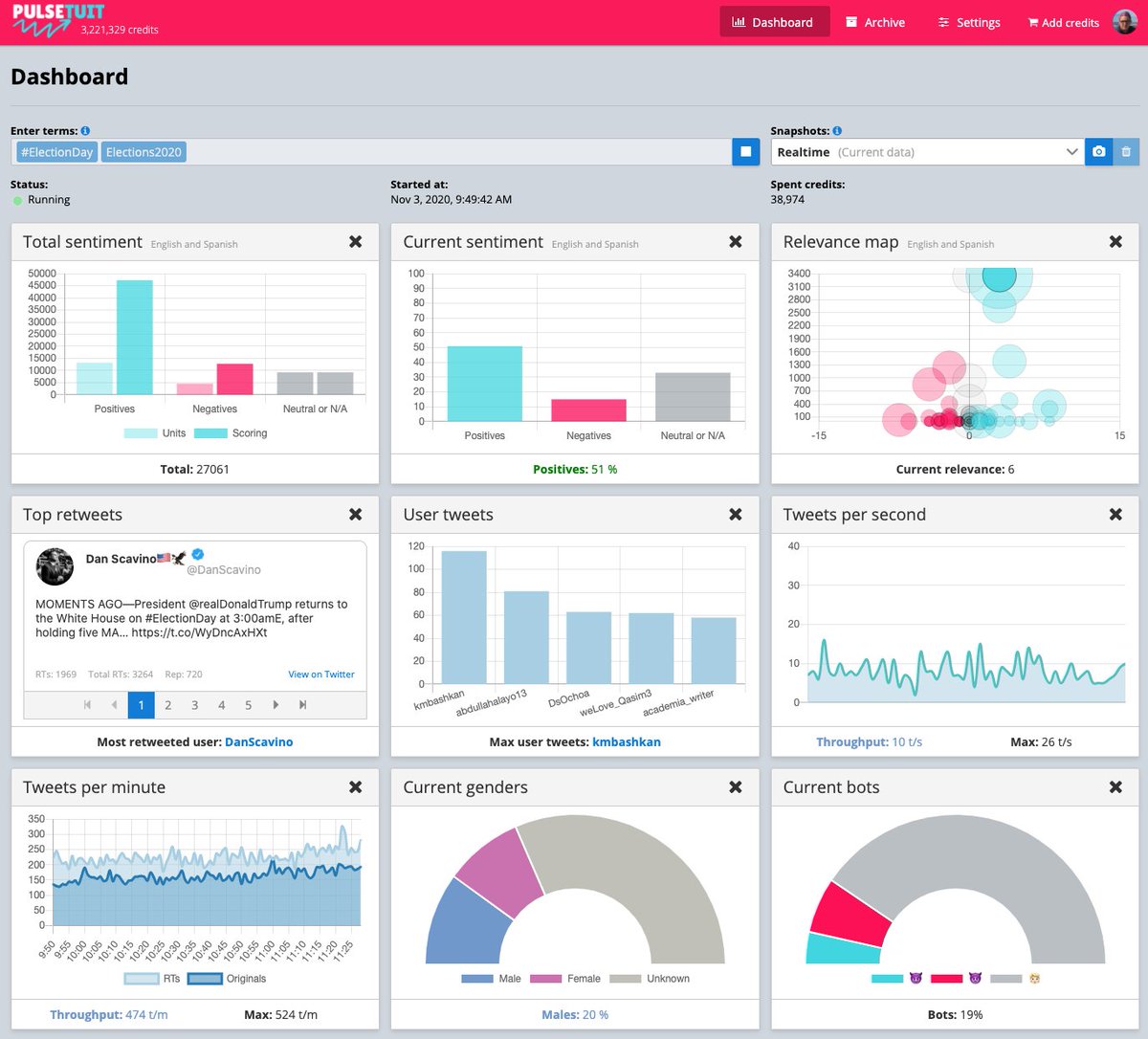Select retweet page 3
Viewport: 1148px width, 1039px height.
tap(194, 705)
